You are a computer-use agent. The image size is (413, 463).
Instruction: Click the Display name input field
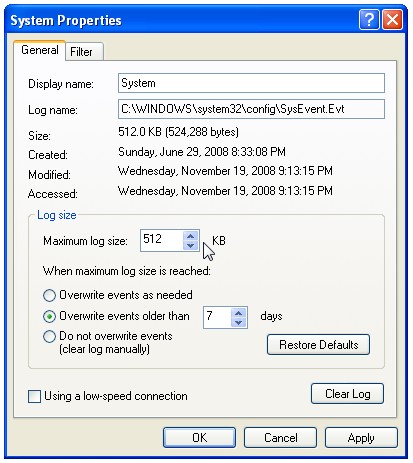pyautogui.click(x=251, y=83)
